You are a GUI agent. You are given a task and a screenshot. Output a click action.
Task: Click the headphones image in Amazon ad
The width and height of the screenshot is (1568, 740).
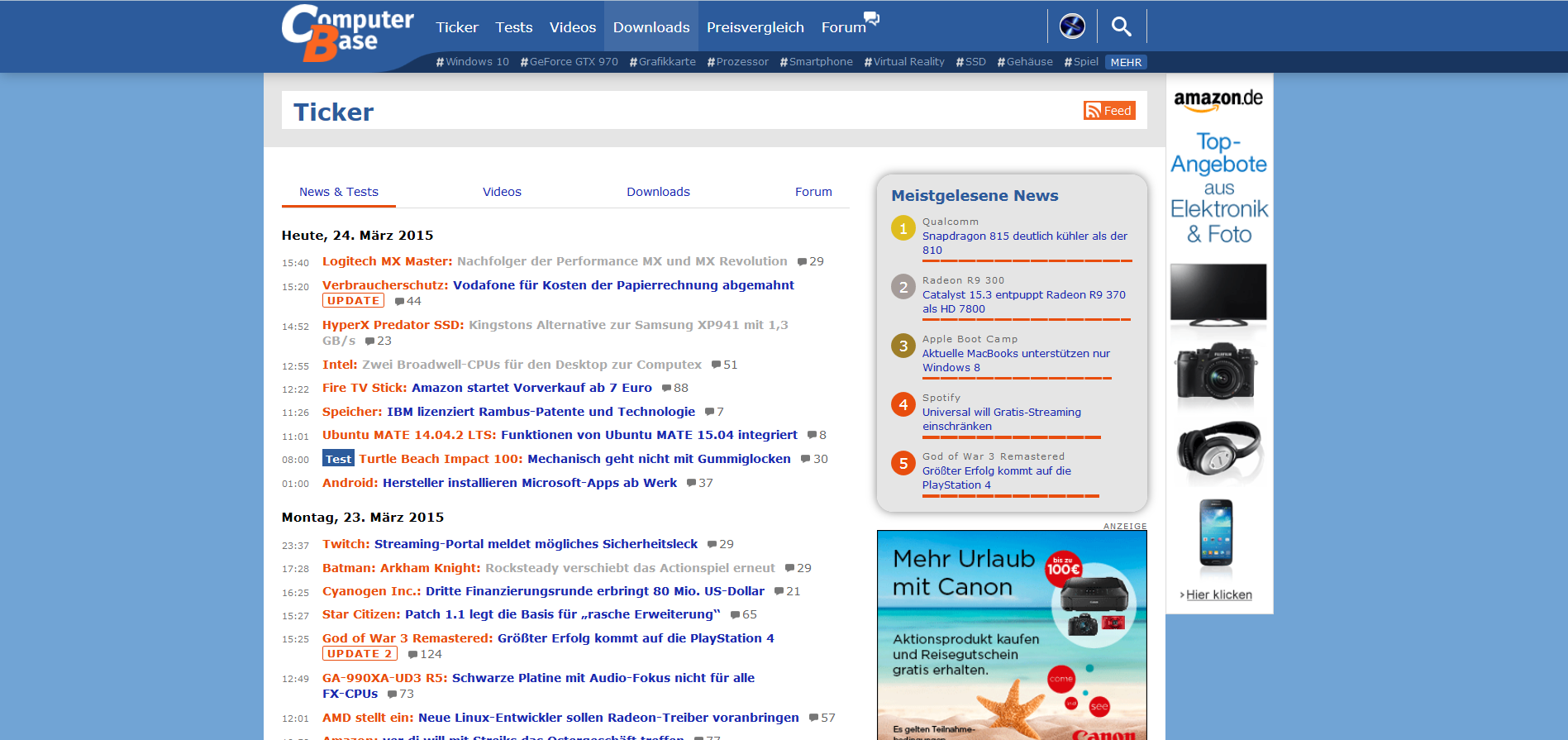coord(1219,451)
